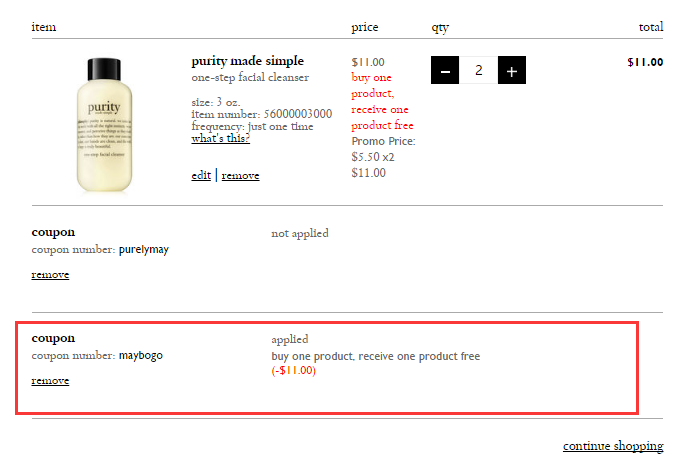
Task: Select the red buy-one-get-one promo text
Action: (382, 101)
